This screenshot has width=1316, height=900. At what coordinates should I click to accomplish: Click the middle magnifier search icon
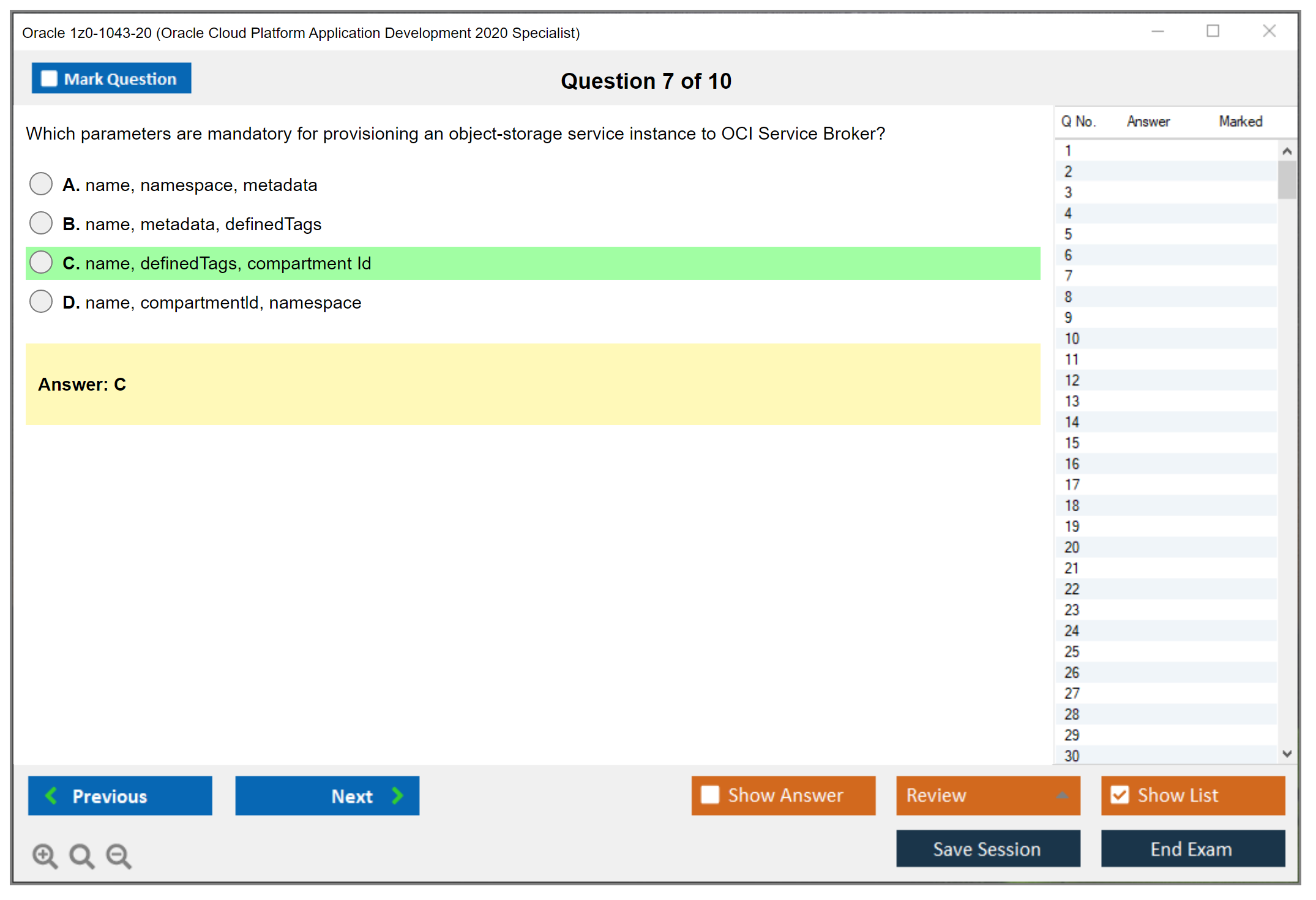pyautogui.click(x=81, y=856)
